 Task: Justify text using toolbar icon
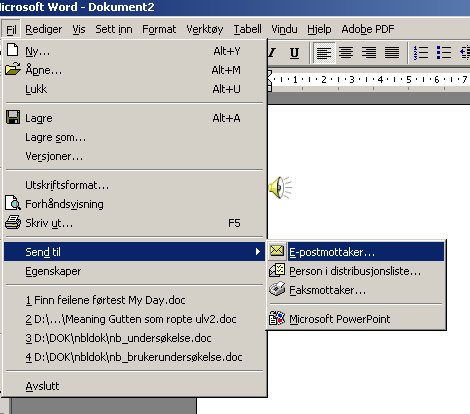392,53
